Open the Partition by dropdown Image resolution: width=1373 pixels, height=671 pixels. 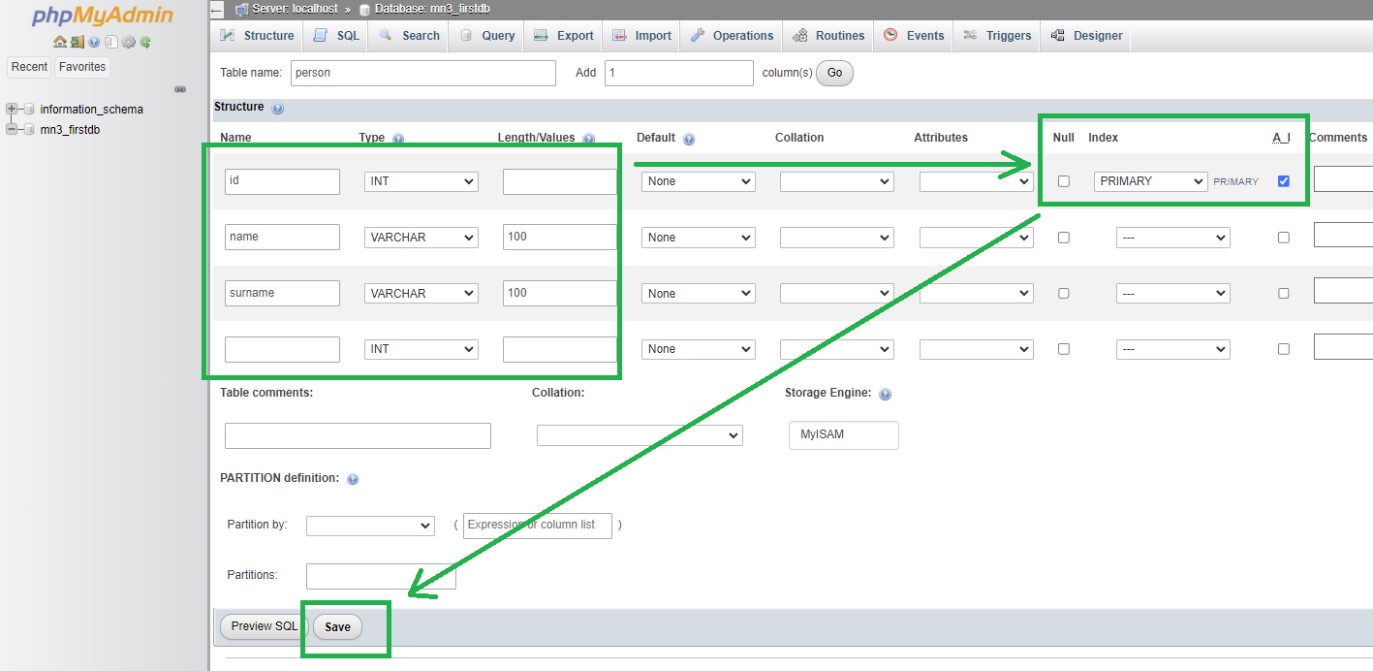tap(370, 524)
